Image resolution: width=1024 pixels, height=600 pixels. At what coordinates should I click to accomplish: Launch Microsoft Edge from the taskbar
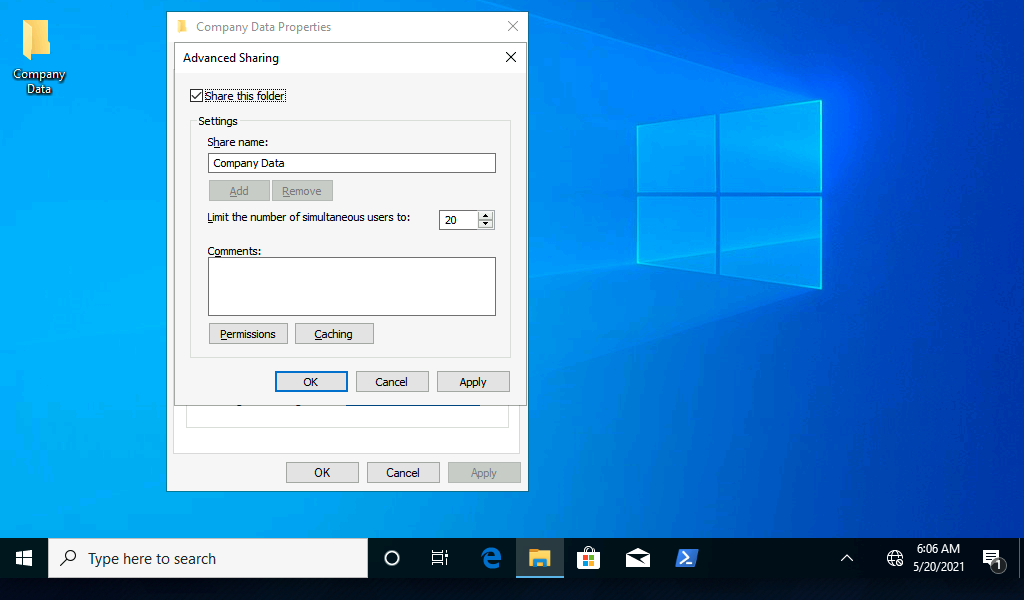point(490,558)
